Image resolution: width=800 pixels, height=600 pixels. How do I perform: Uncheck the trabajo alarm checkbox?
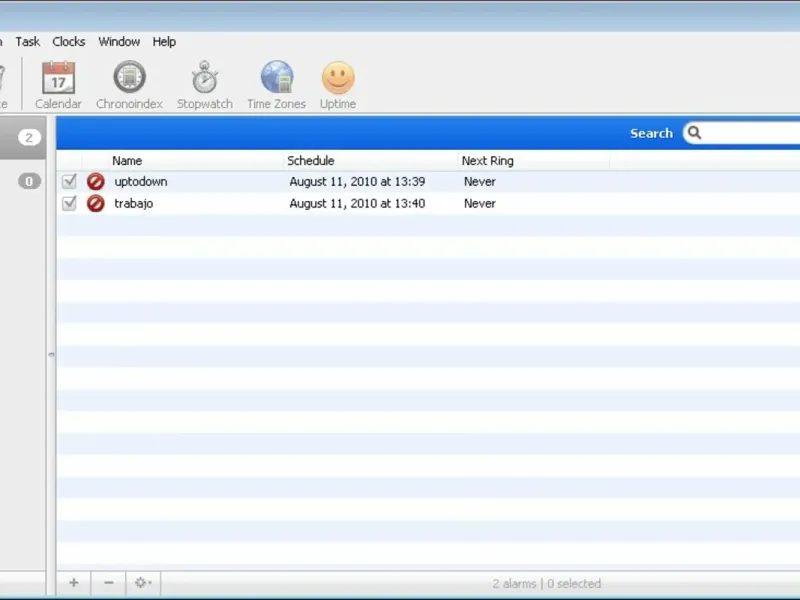(69, 203)
